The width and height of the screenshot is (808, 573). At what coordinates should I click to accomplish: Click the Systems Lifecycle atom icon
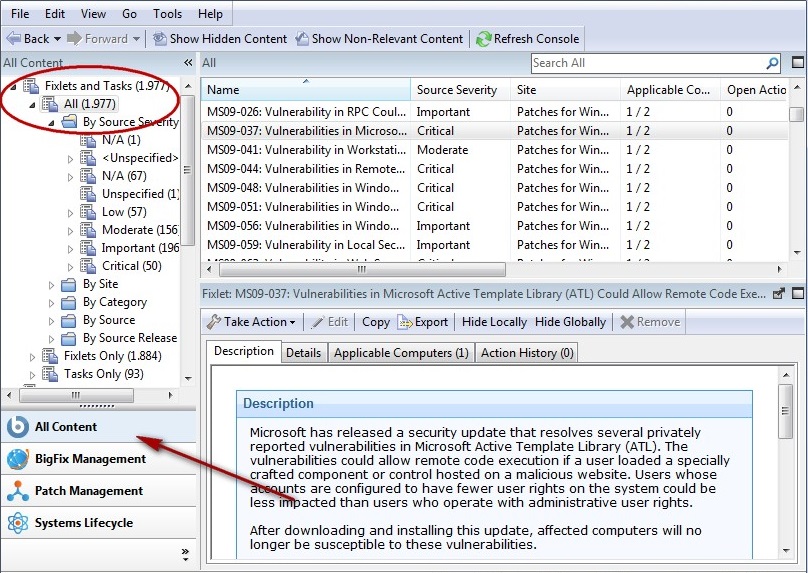[18, 523]
